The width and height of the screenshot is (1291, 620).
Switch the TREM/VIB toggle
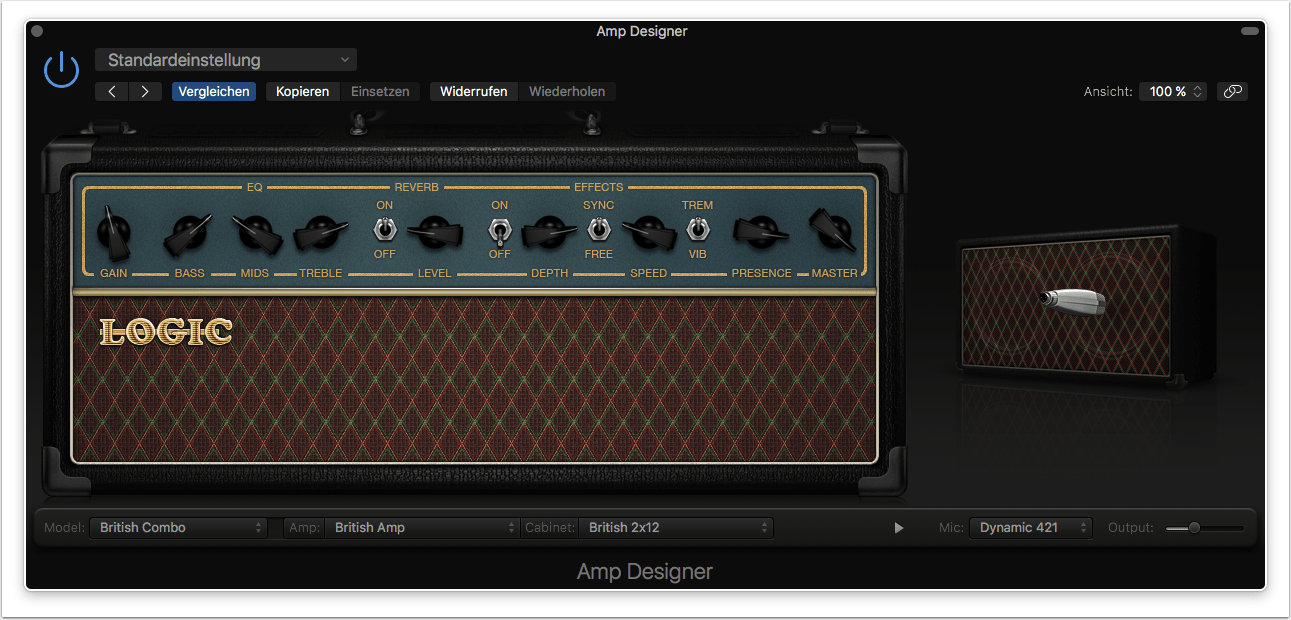pyautogui.click(x=697, y=230)
